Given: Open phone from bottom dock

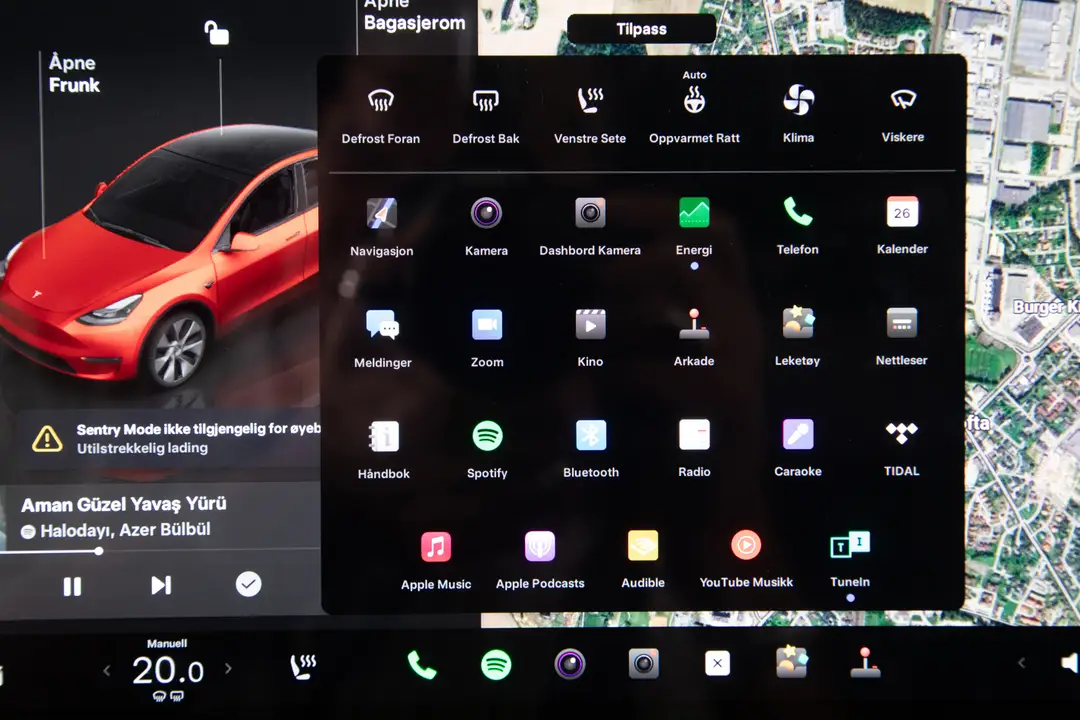Looking at the screenshot, I should pyautogui.click(x=422, y=665).
